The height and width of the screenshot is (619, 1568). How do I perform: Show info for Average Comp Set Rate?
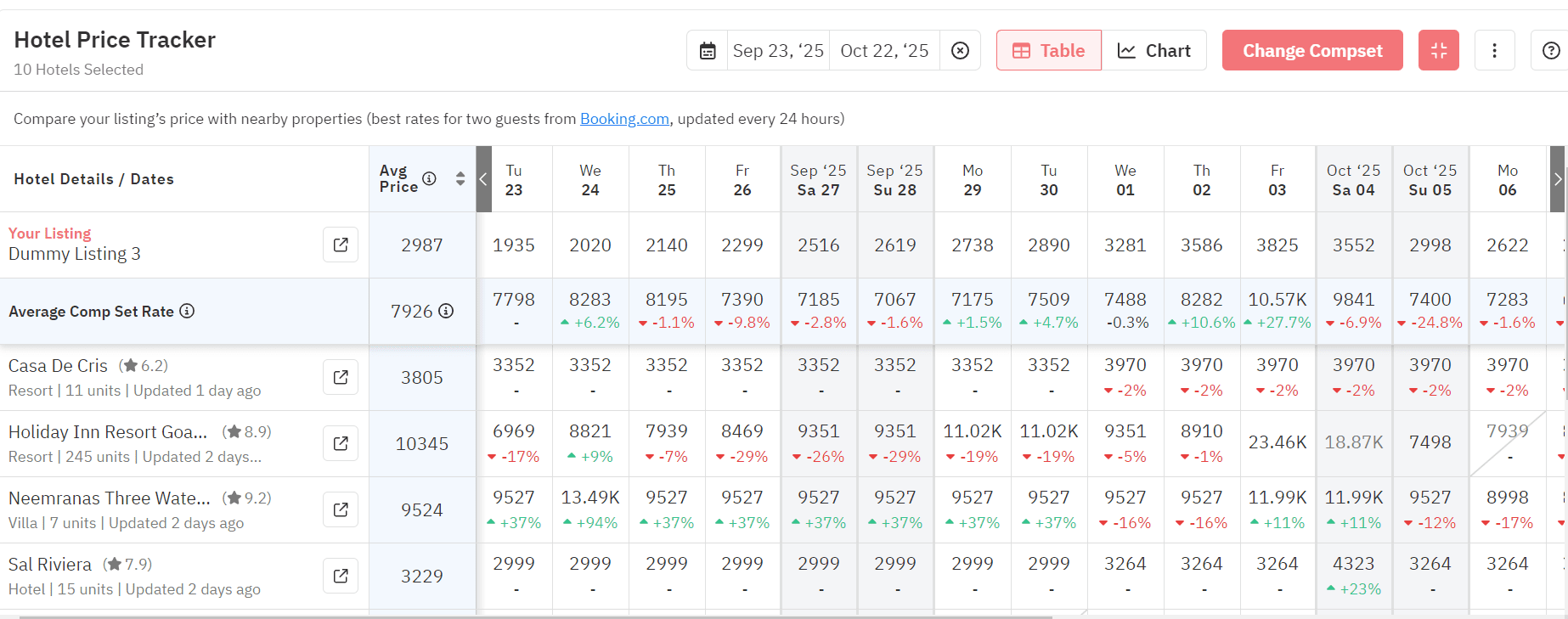(187, 311)
